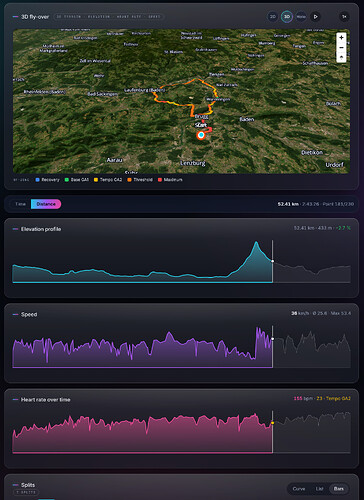Click the Dietikon label on the map
The image size is (364, 500).
pyautogui.click(x=312, y=152)
